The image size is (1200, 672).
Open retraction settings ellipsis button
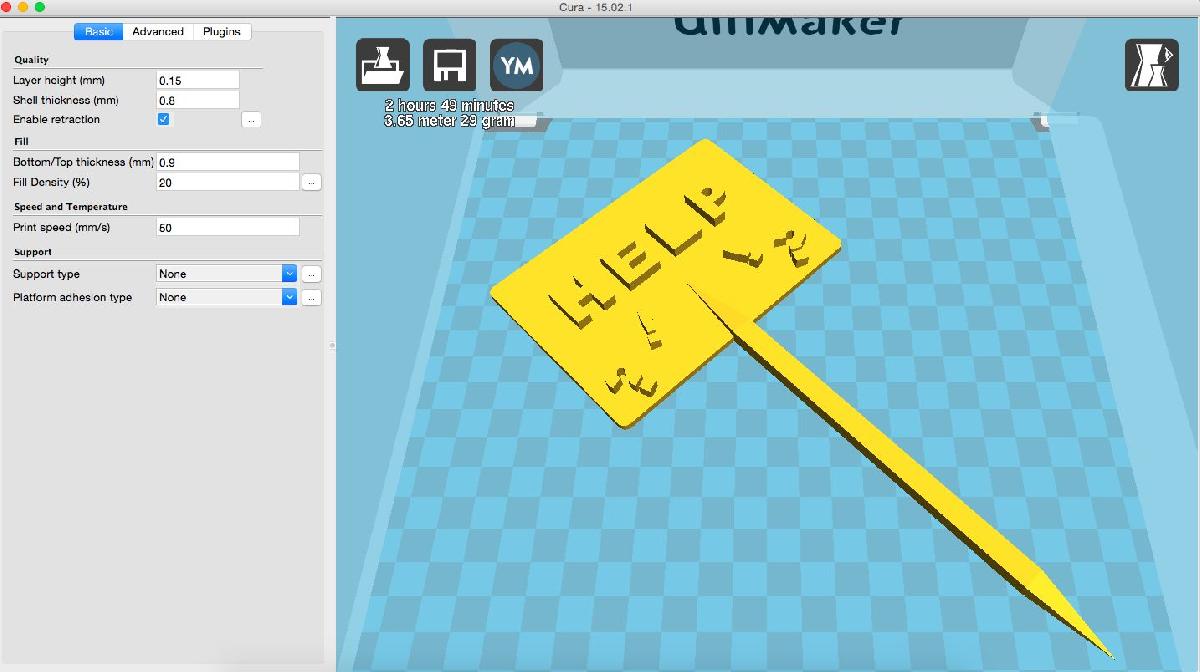(x=252, y=120)
